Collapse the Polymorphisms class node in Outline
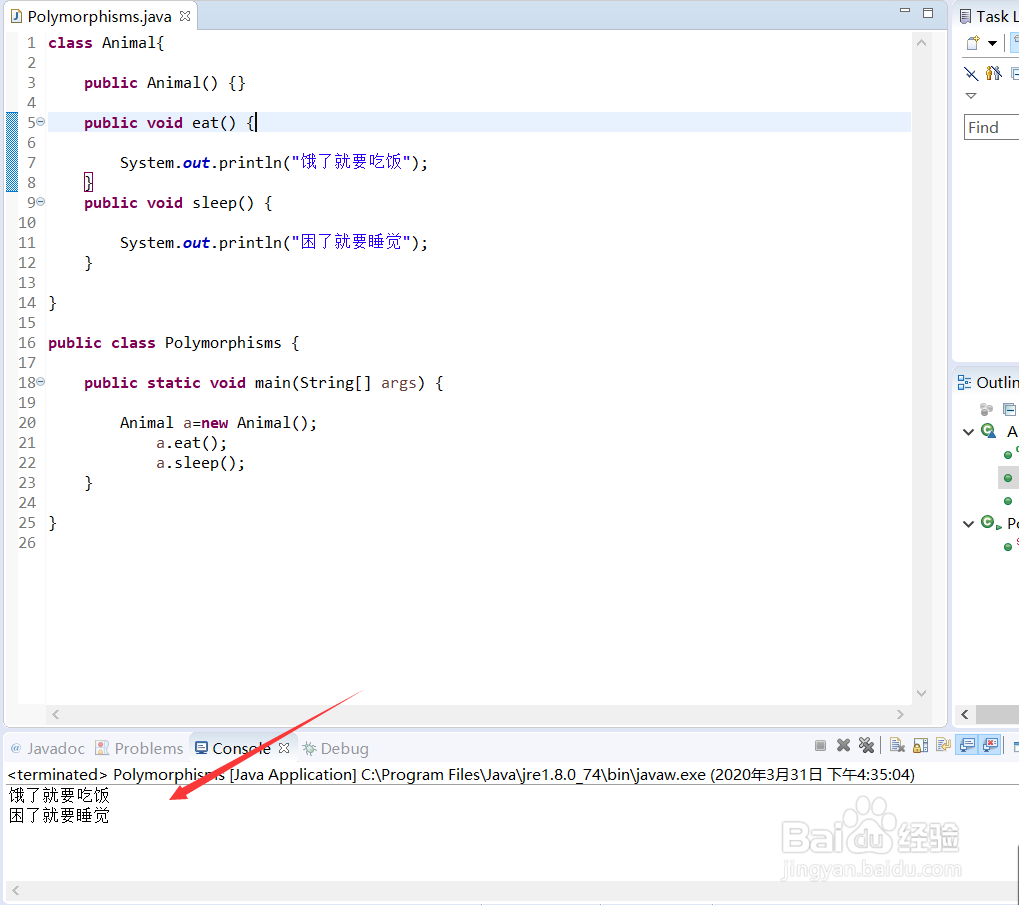1019x905 pixels. click(968, 523)
